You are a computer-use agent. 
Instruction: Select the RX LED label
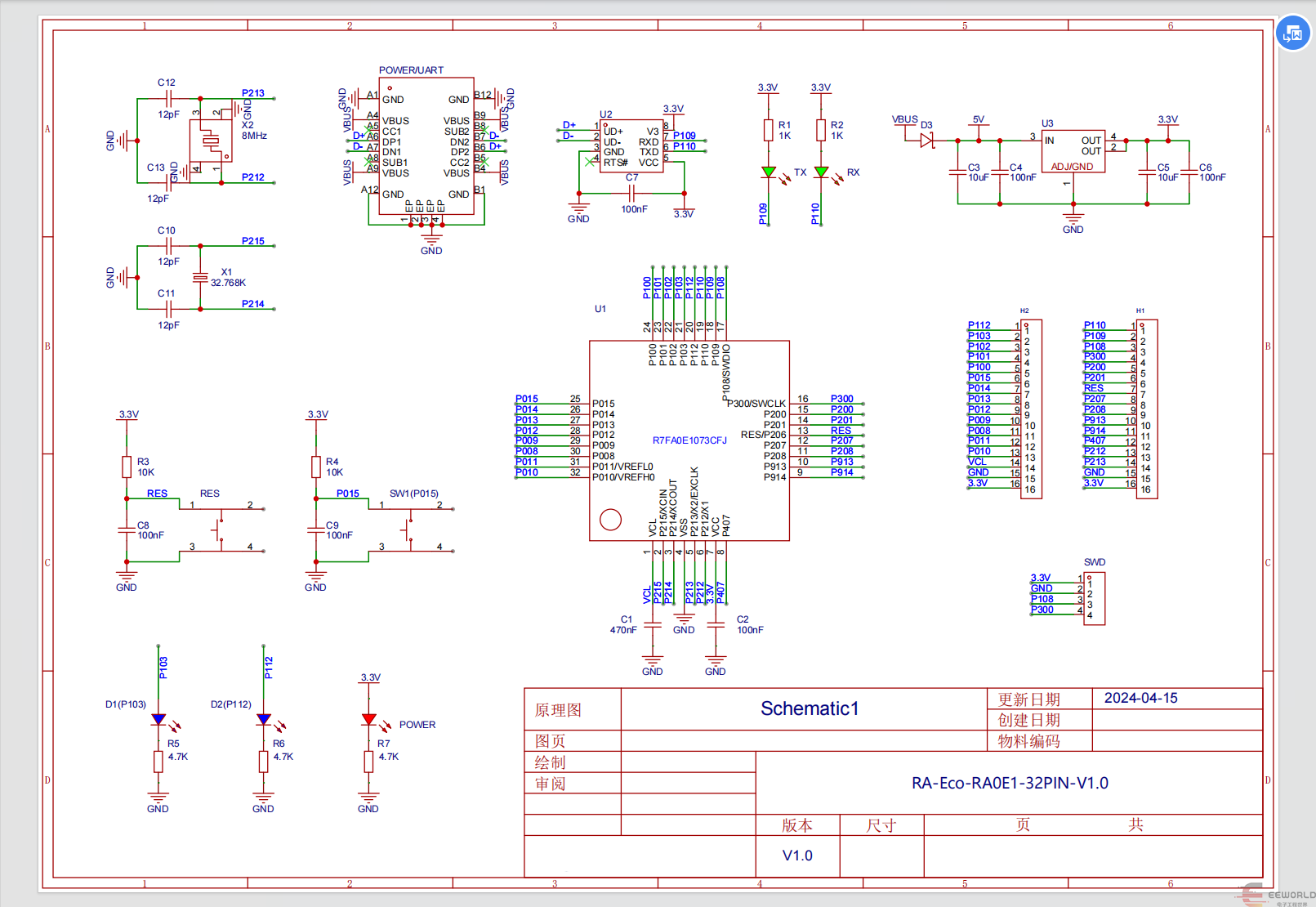[854, 172]
